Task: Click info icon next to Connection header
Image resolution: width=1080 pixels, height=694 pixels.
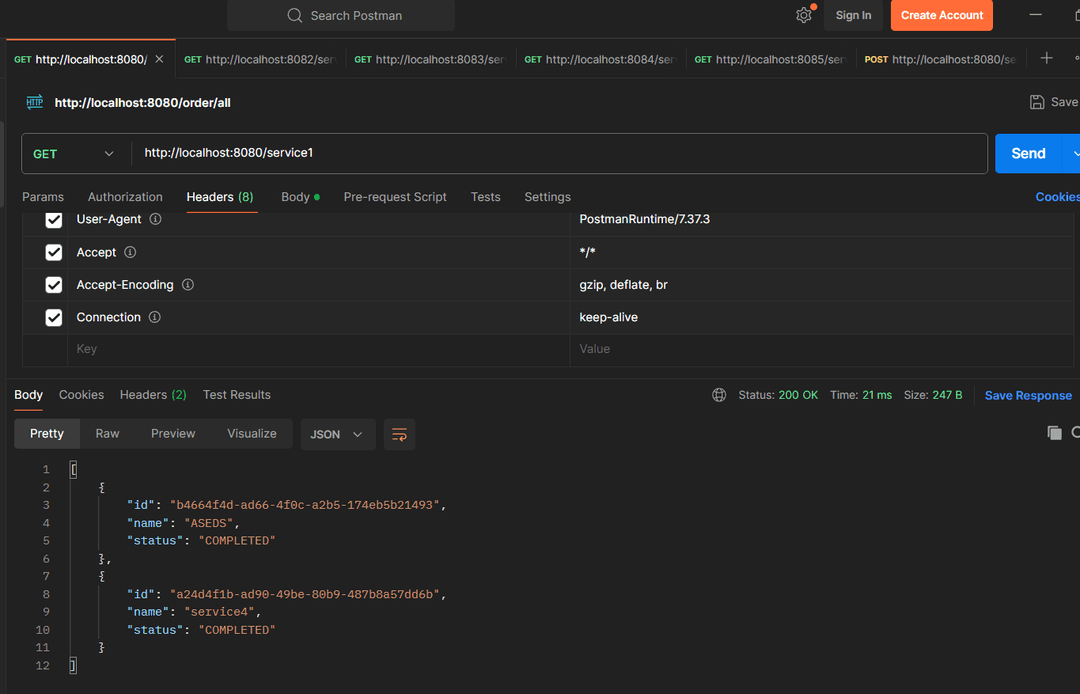Action: (x=155, y=317)
